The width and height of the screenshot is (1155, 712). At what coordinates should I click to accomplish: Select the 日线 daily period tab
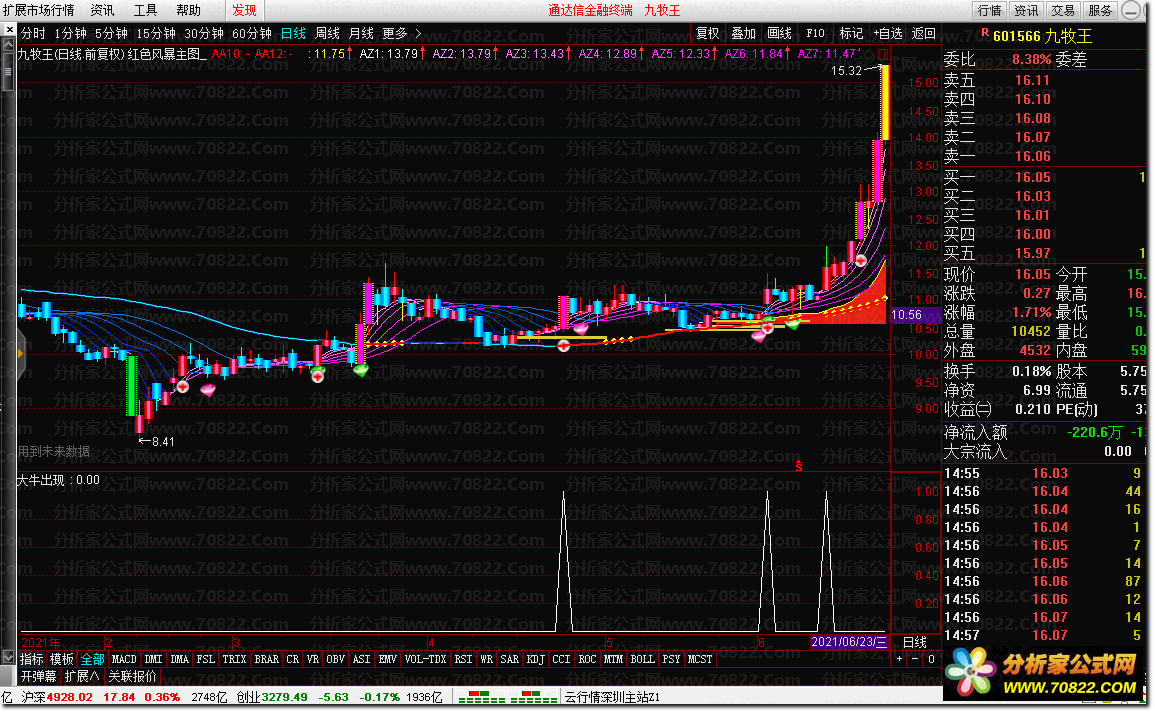(293, 34)
